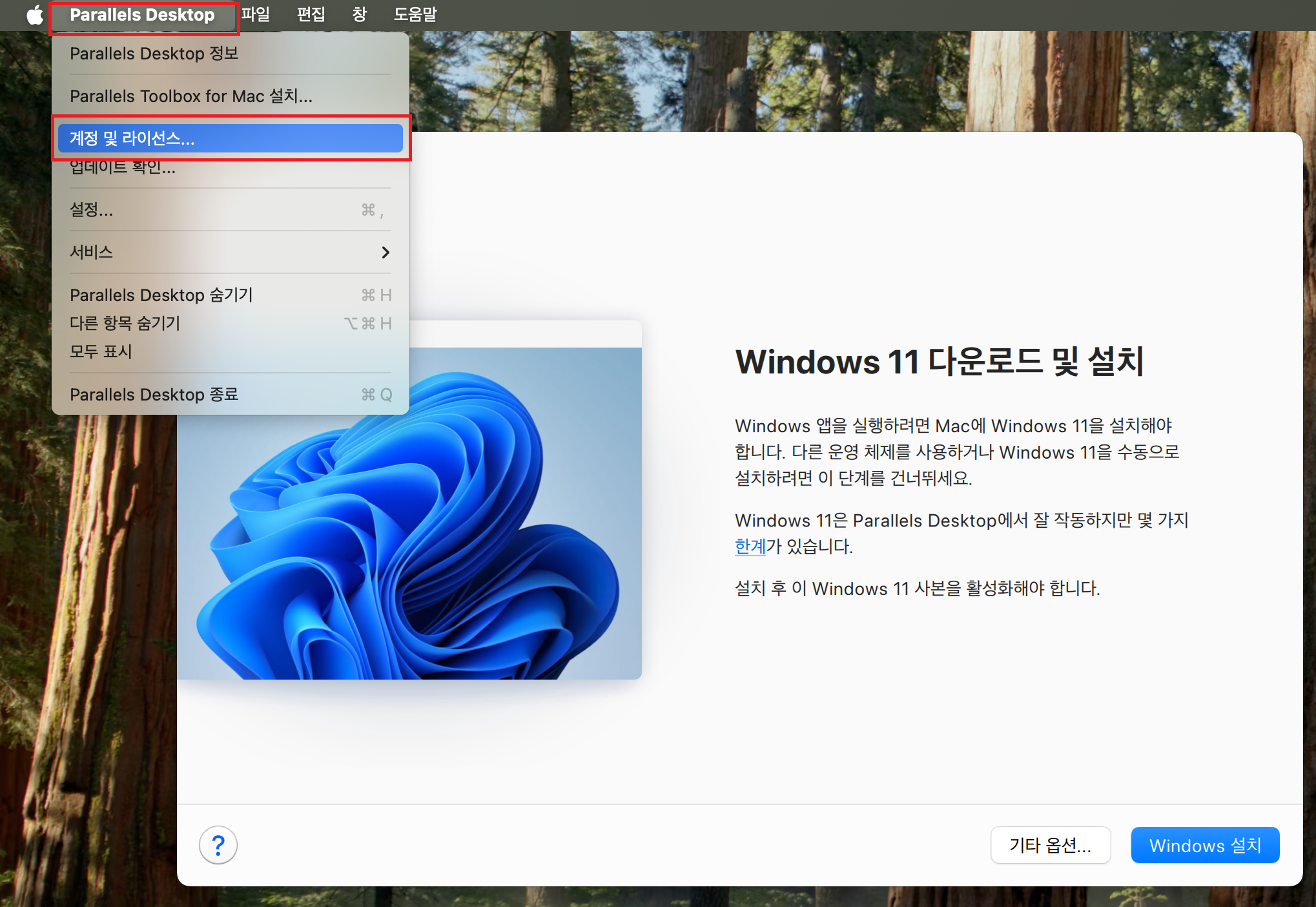The width and height of the screenshot is (1316, 907).
Task: Open Parallels Desktop 정보 menu entry
Action: pos(154,54)
